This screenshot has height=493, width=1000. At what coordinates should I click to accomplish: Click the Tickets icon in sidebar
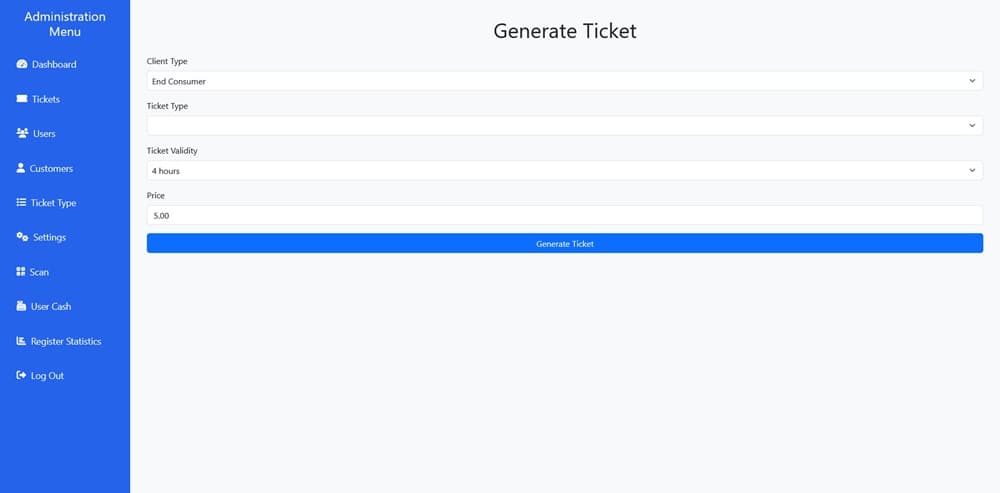[22, 99]
